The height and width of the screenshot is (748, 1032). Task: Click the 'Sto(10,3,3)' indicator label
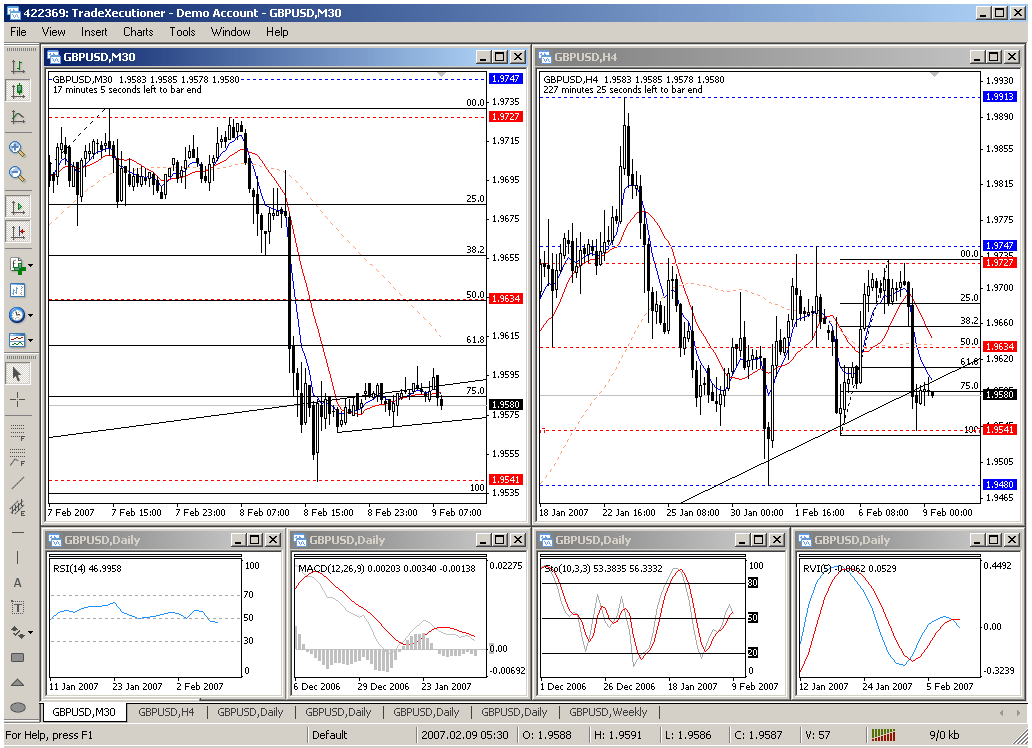point(567,568)
